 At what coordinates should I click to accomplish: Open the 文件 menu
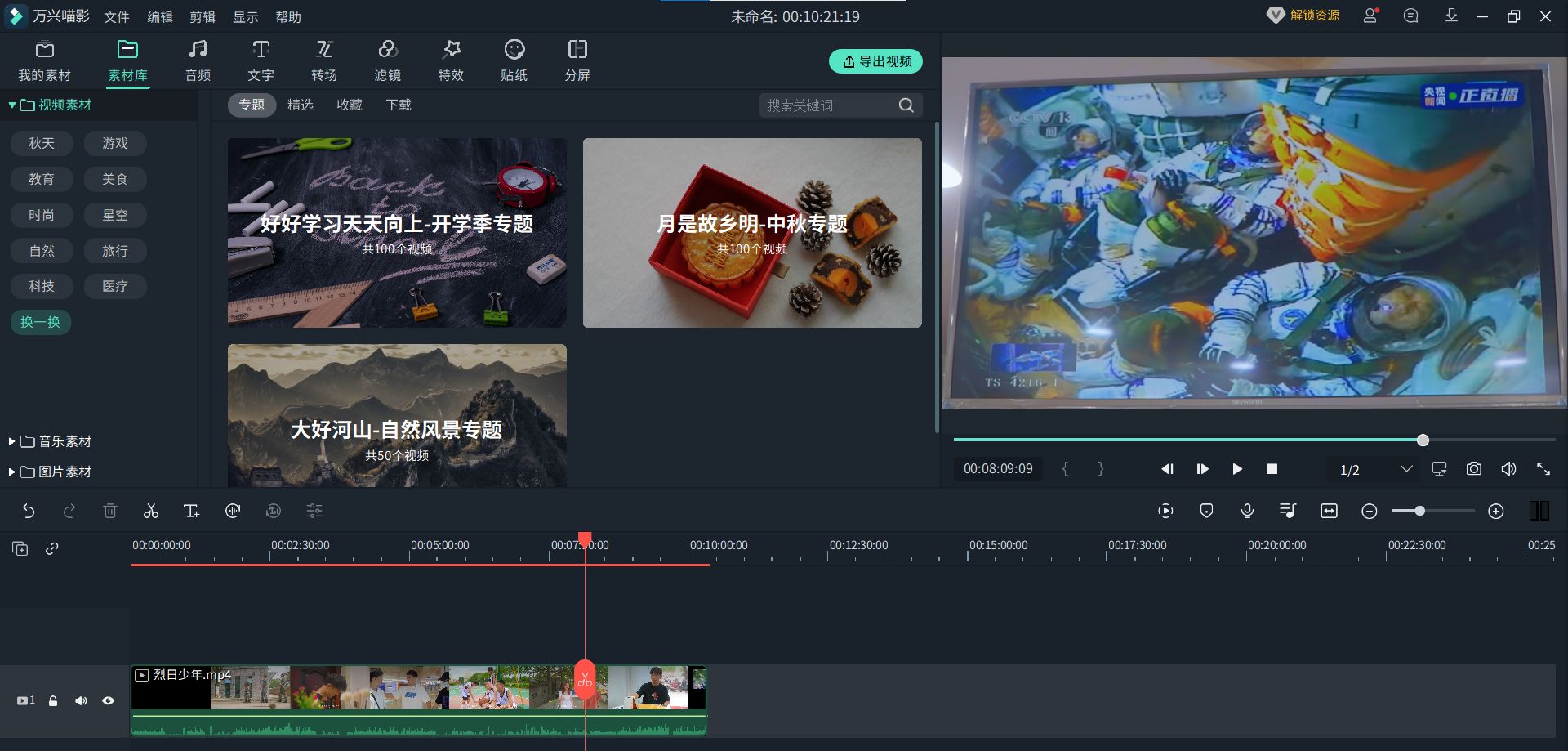[117, 17]
